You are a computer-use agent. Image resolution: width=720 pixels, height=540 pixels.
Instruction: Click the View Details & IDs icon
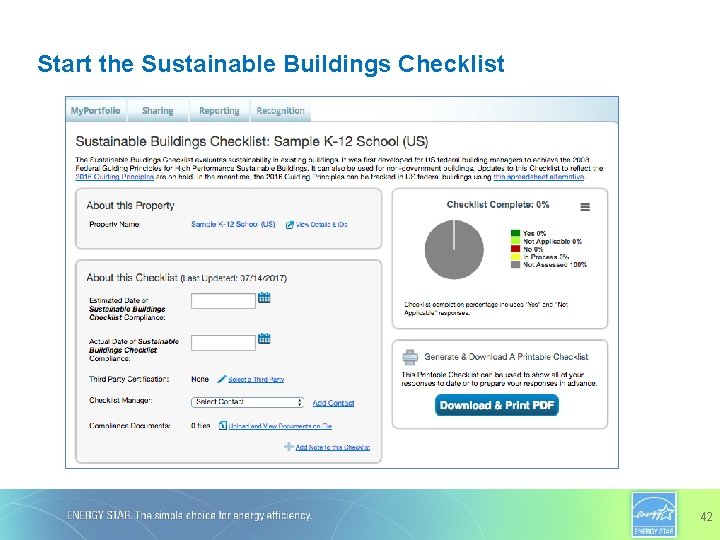pyautogui.click(x=290, y=225)
